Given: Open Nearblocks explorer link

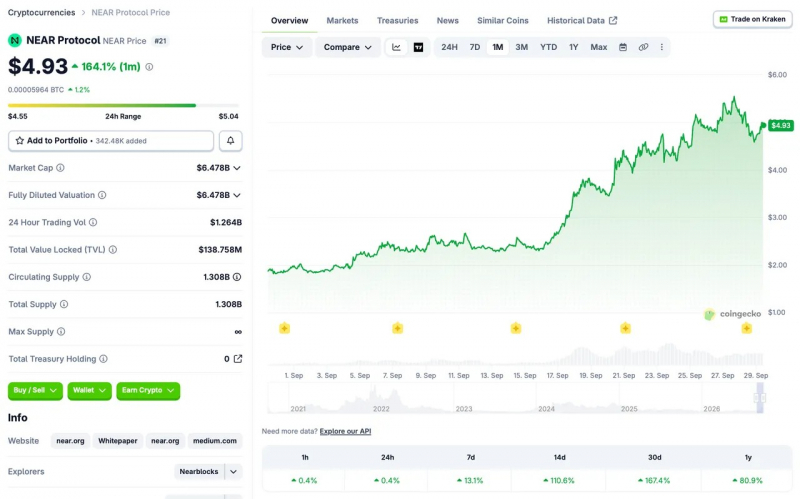Looking at the screenshot, I should pyautogui.click(x=199, y=471).
